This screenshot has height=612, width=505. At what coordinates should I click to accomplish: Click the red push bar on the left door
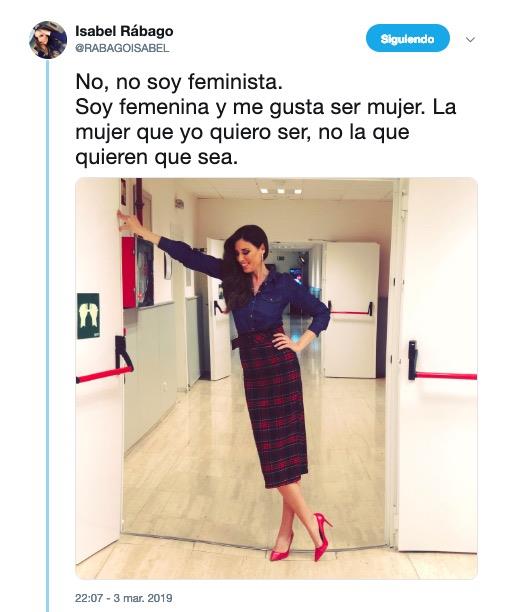click(x=105, y=365)
